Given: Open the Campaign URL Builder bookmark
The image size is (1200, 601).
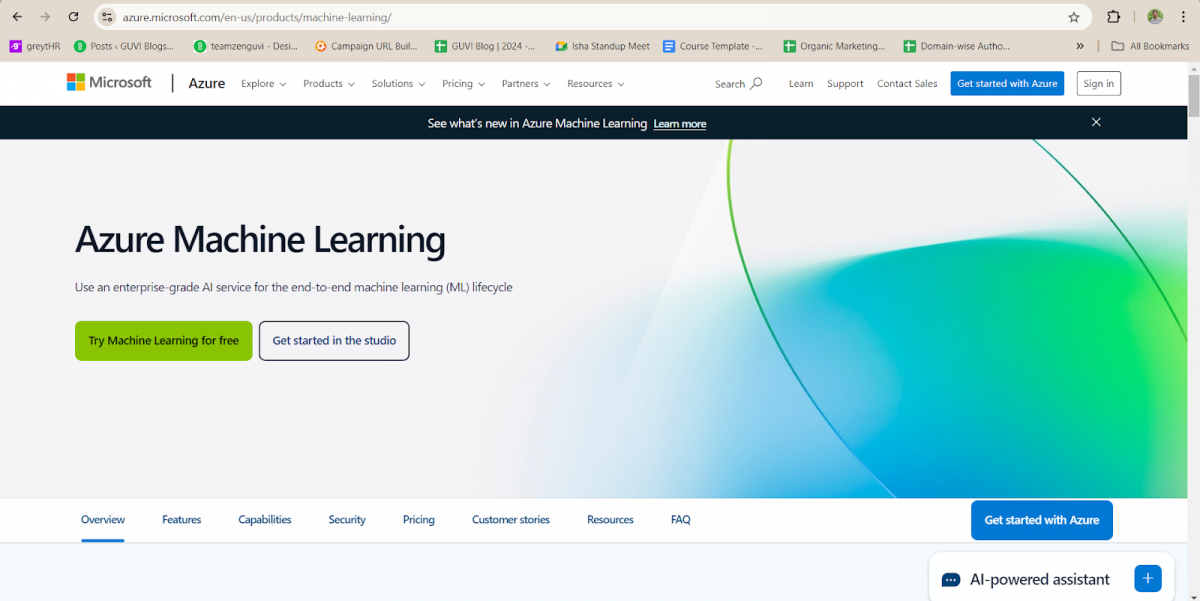Looking at the screenshot, I should coord(366,46).
